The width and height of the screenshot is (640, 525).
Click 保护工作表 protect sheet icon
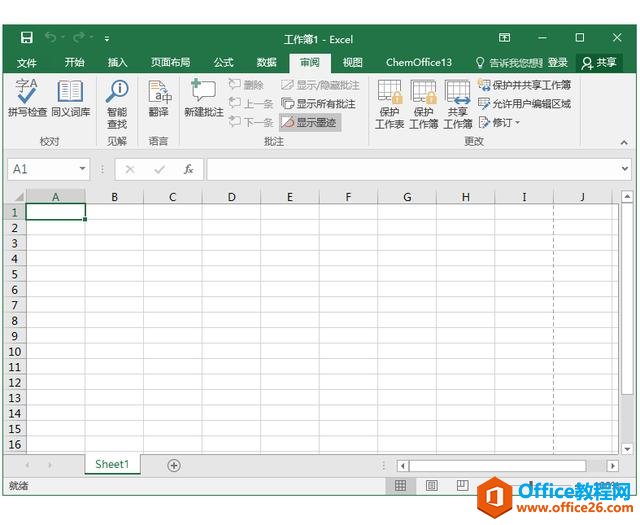coord(389,104)
